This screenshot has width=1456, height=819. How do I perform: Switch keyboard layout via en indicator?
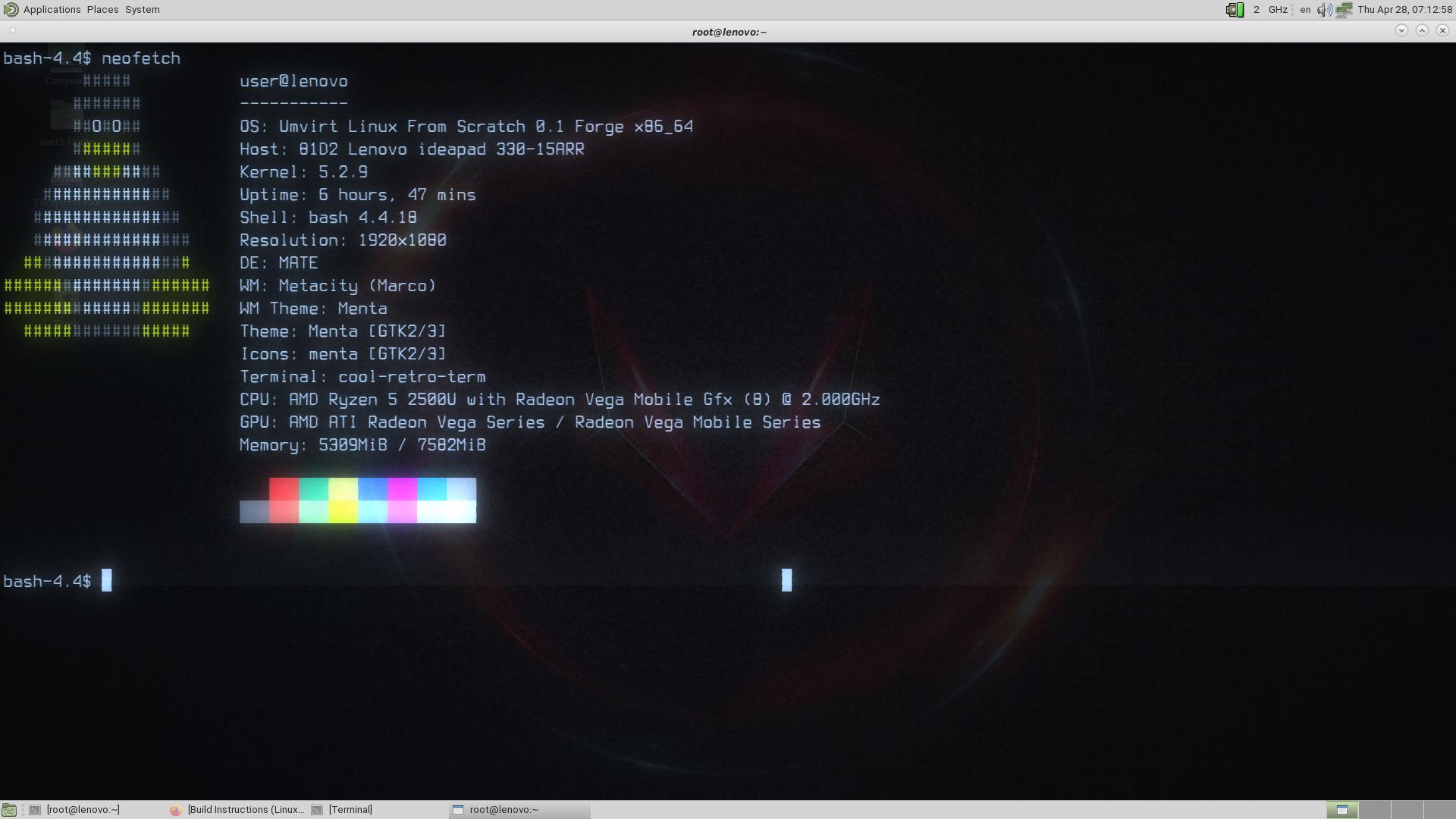pos(1305,10)
